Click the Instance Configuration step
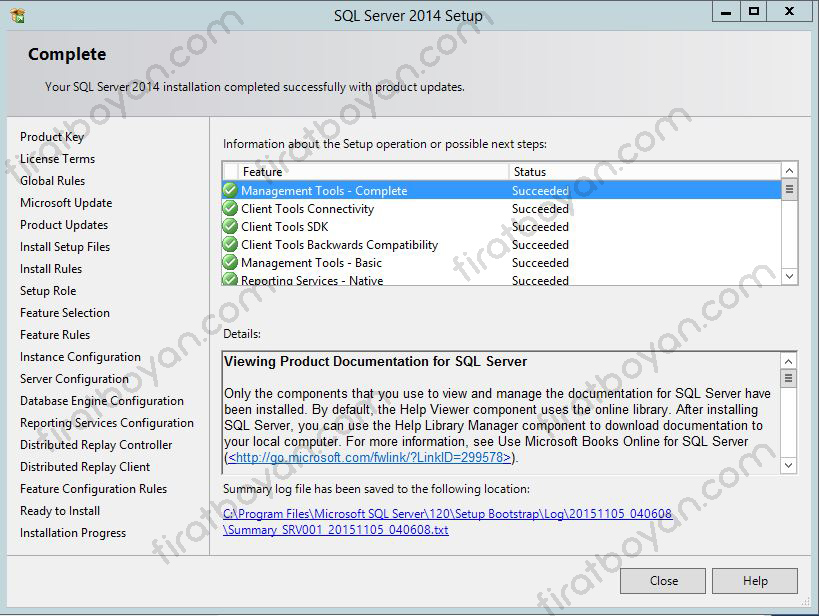Image resolution: width=819 pixels, height=616 pixels. [80, 357]
